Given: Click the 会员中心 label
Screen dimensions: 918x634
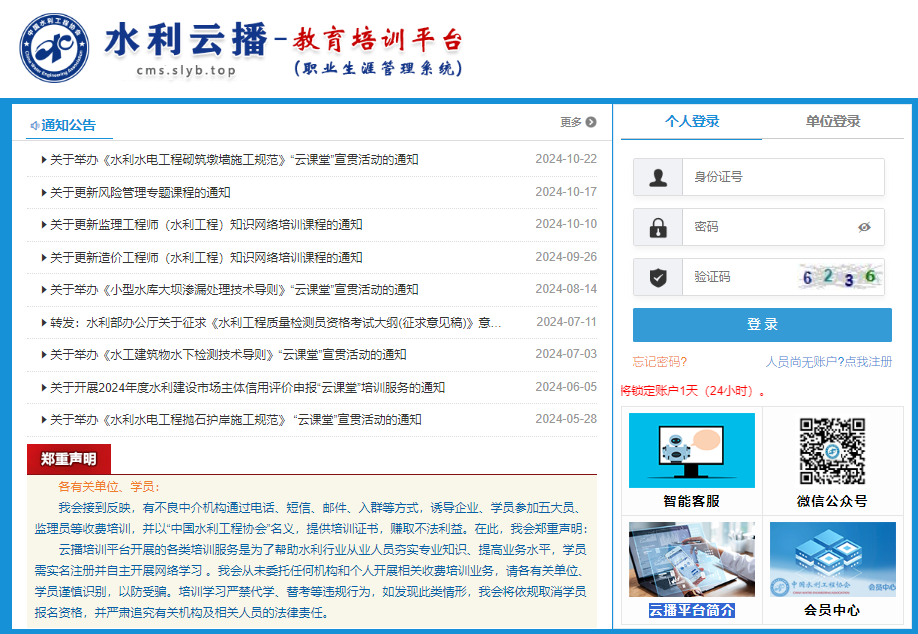Looking at the screenshot, I should (x=832, y=610).
